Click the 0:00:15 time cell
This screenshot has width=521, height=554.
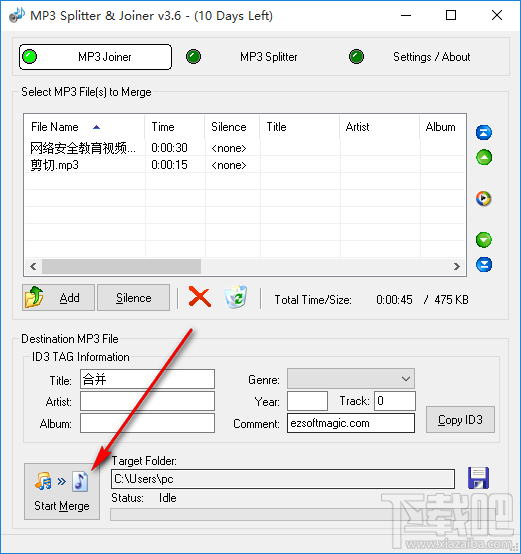[x=169, y=165]
